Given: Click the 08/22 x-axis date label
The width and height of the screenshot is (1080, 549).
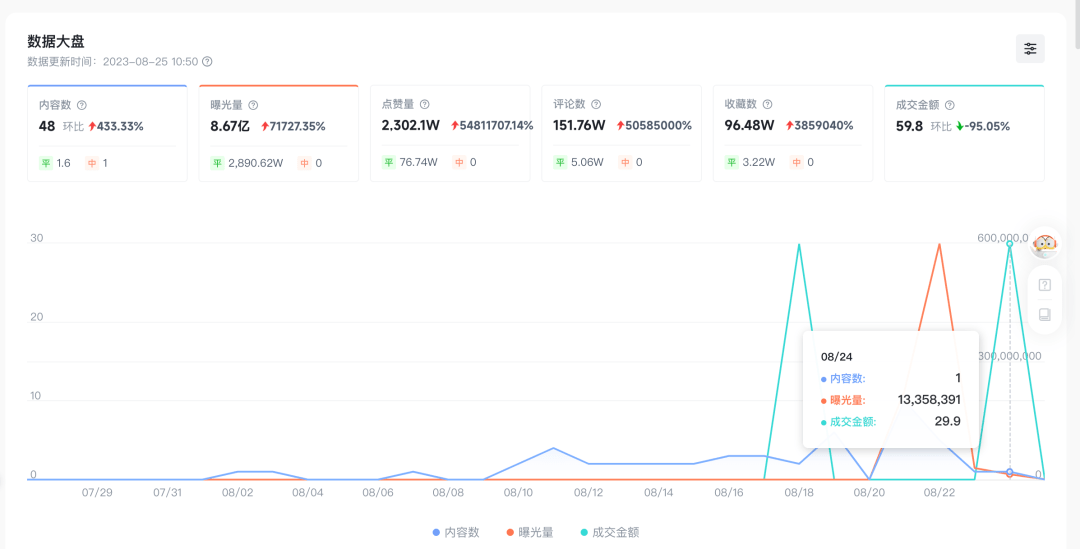Looking at the screenshot, I should [x=939, y=493].
